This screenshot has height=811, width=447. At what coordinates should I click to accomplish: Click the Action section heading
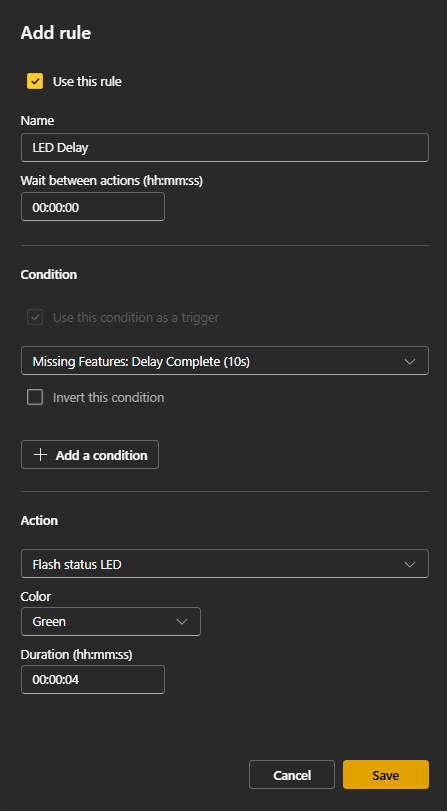coord(39,520)
